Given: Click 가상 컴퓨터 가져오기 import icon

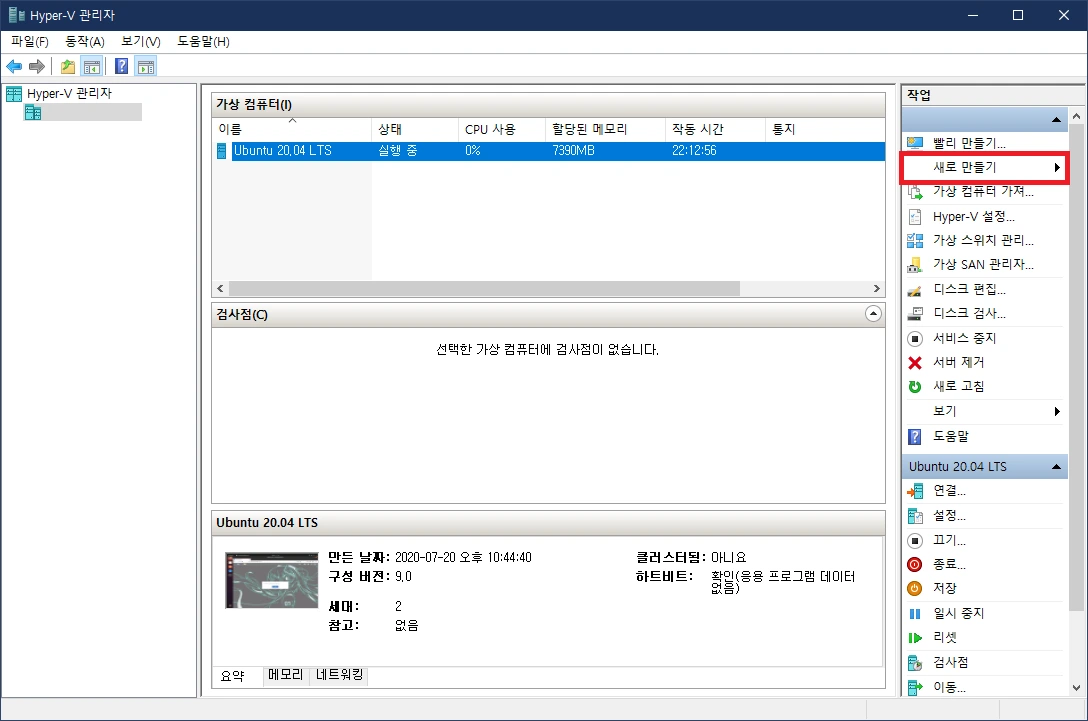Looking at the screenshot, I should point(915,192).
